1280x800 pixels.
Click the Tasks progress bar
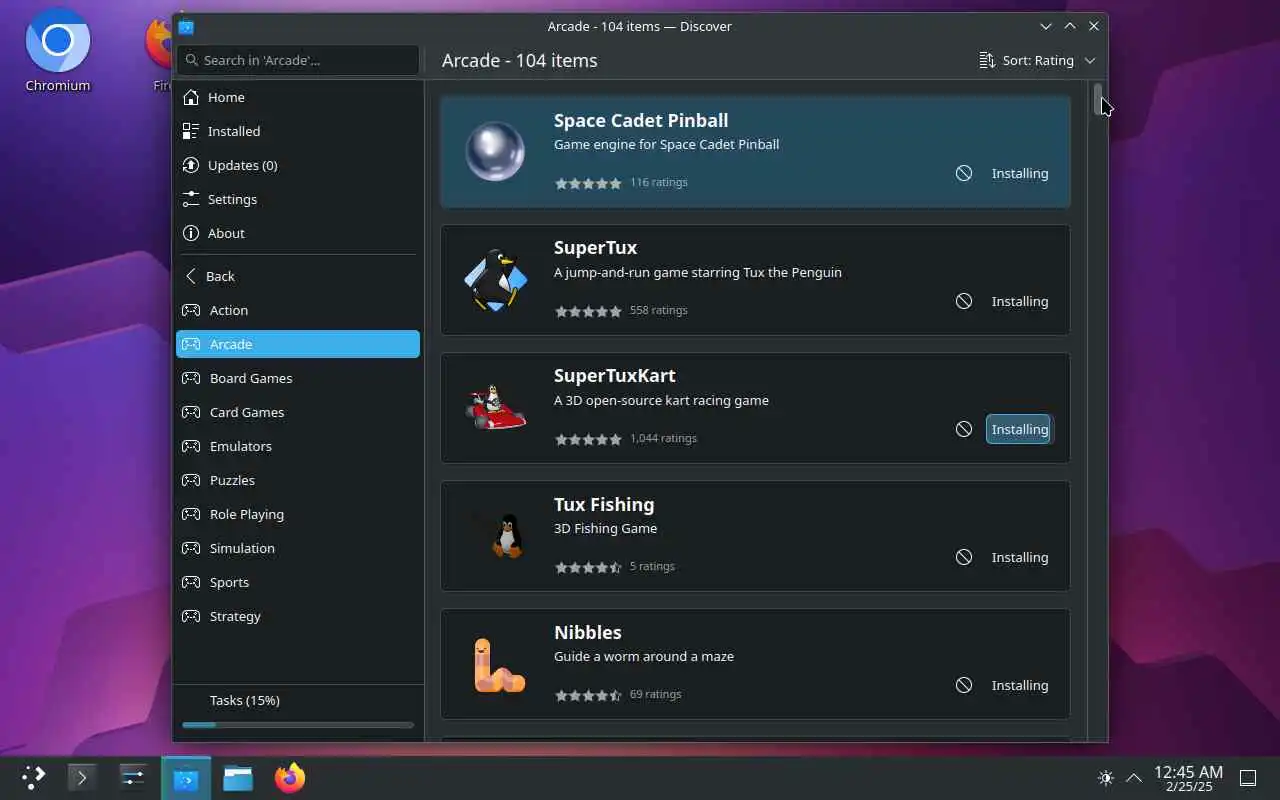pos(298,725)
